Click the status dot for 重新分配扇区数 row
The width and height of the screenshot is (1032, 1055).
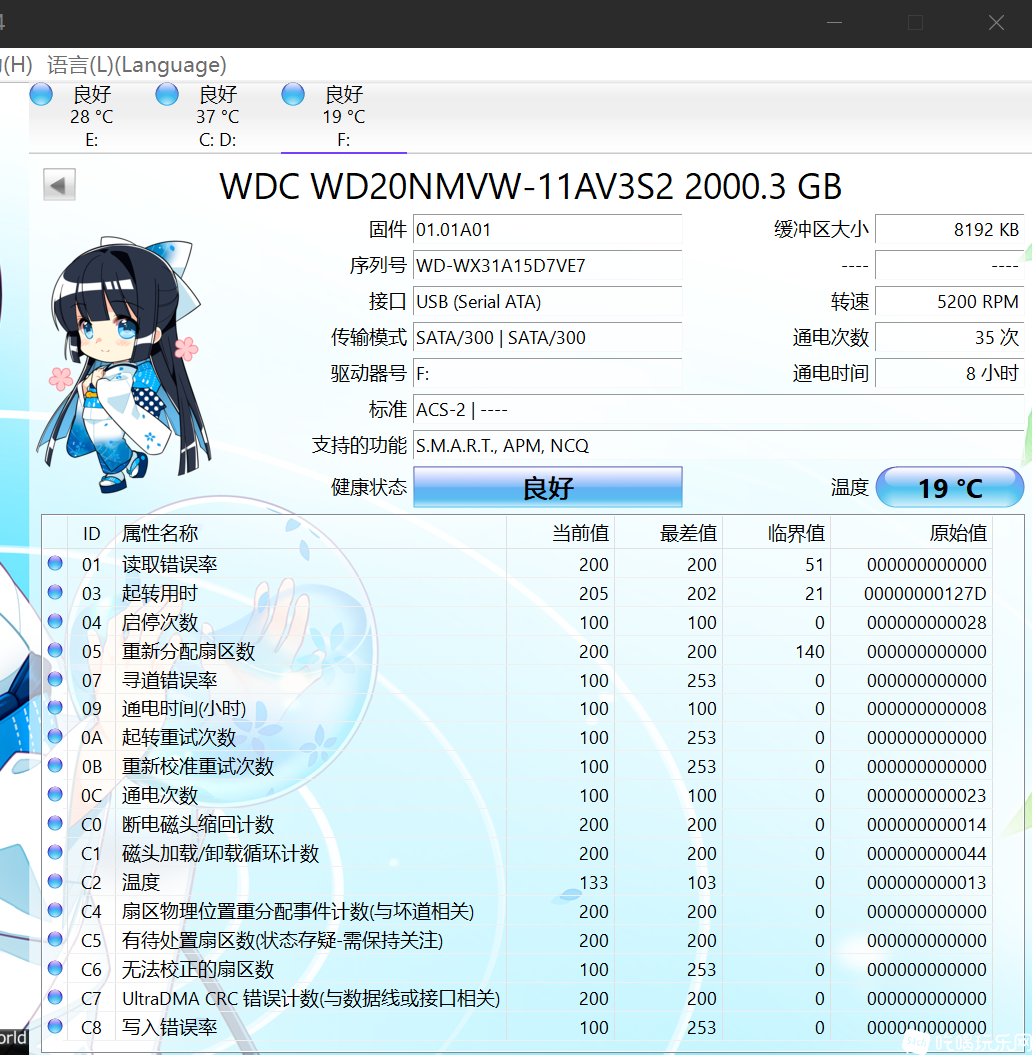[55, 650]
